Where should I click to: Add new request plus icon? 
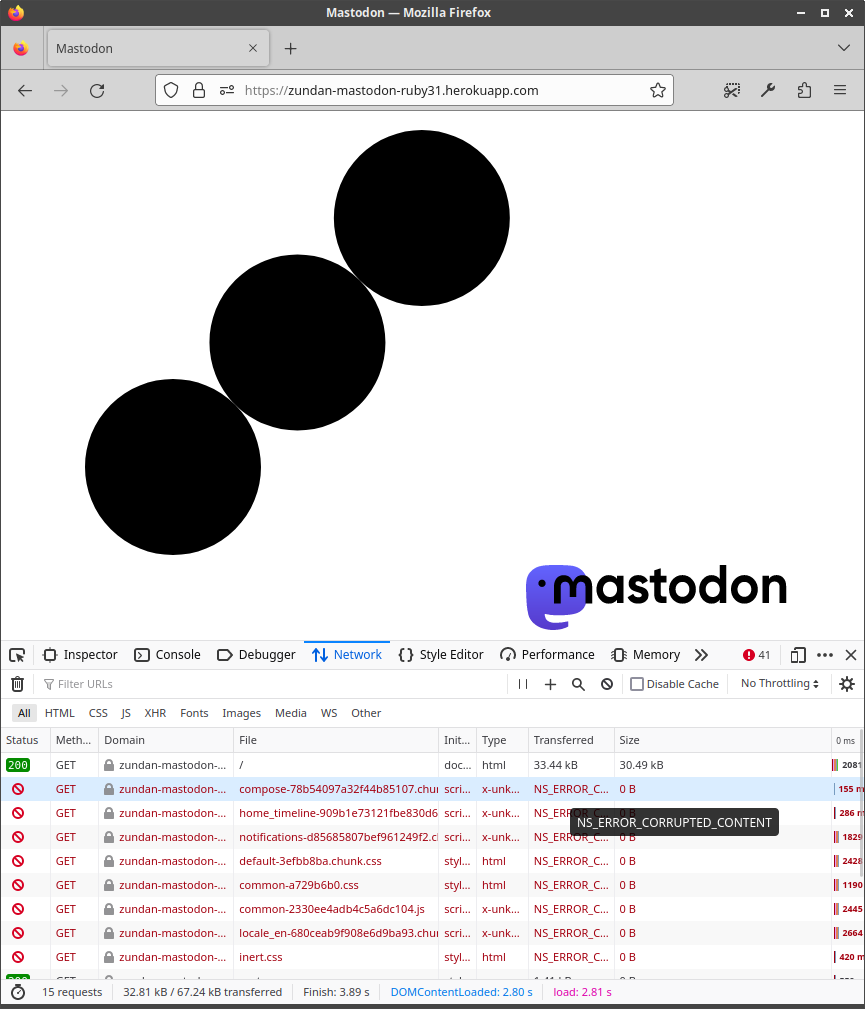pyautogui.click(x=550, y=684)
